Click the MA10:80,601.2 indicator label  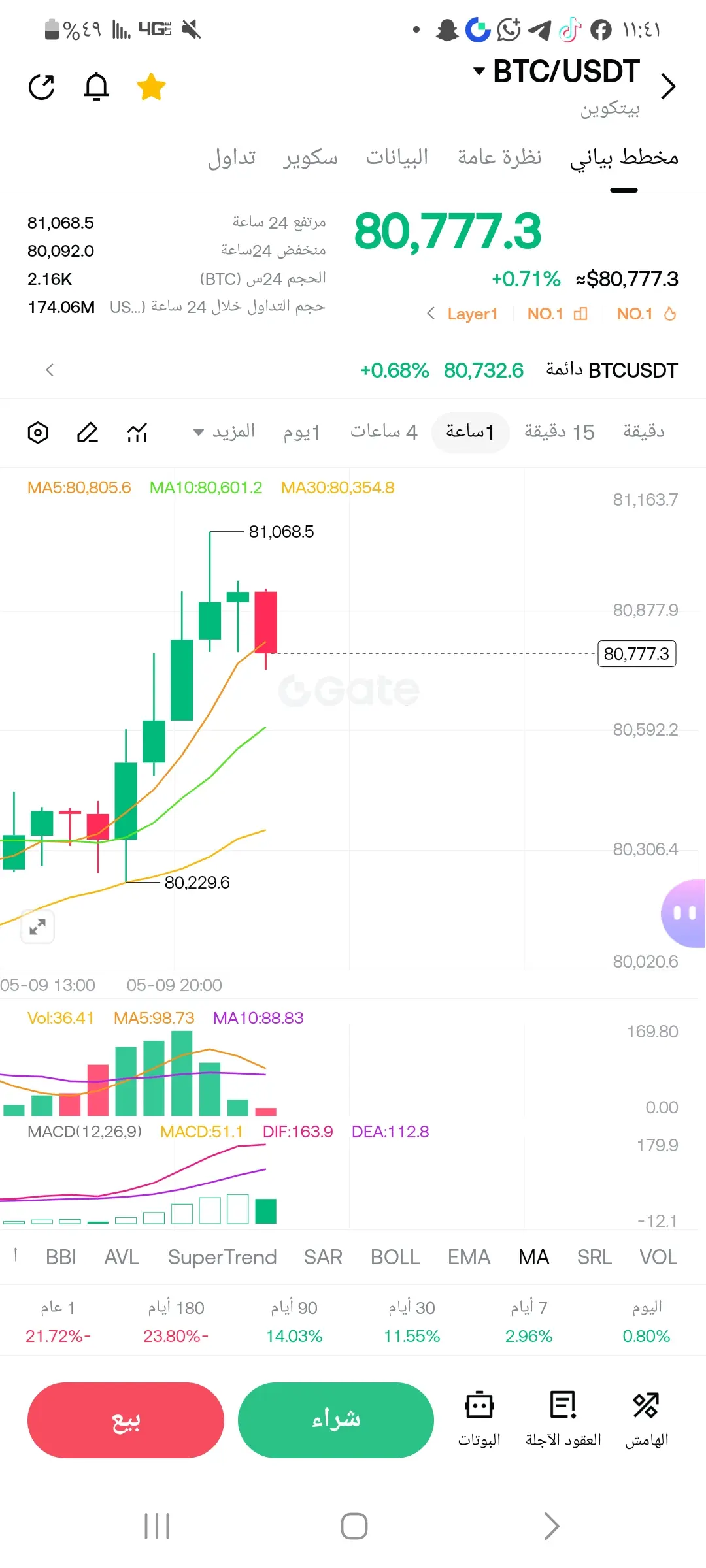tap(206, 488)
